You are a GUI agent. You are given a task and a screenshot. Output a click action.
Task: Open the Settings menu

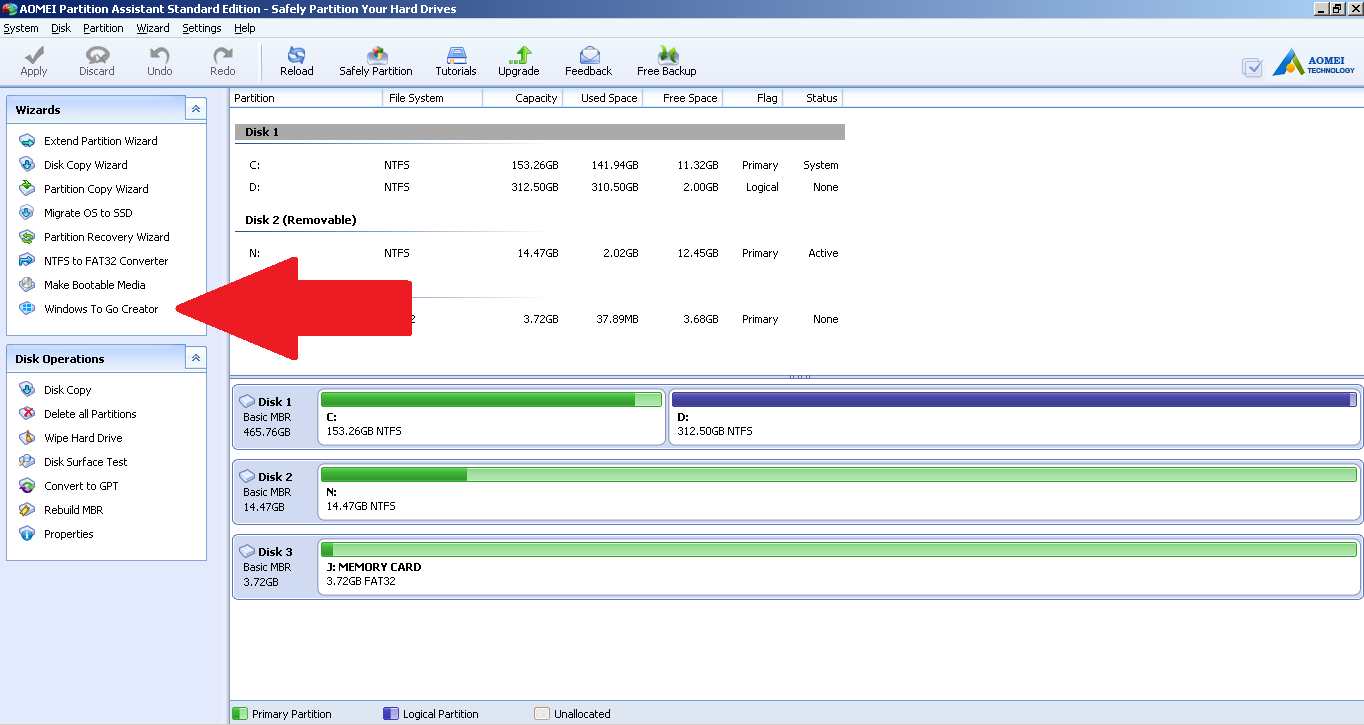[202, 28]
